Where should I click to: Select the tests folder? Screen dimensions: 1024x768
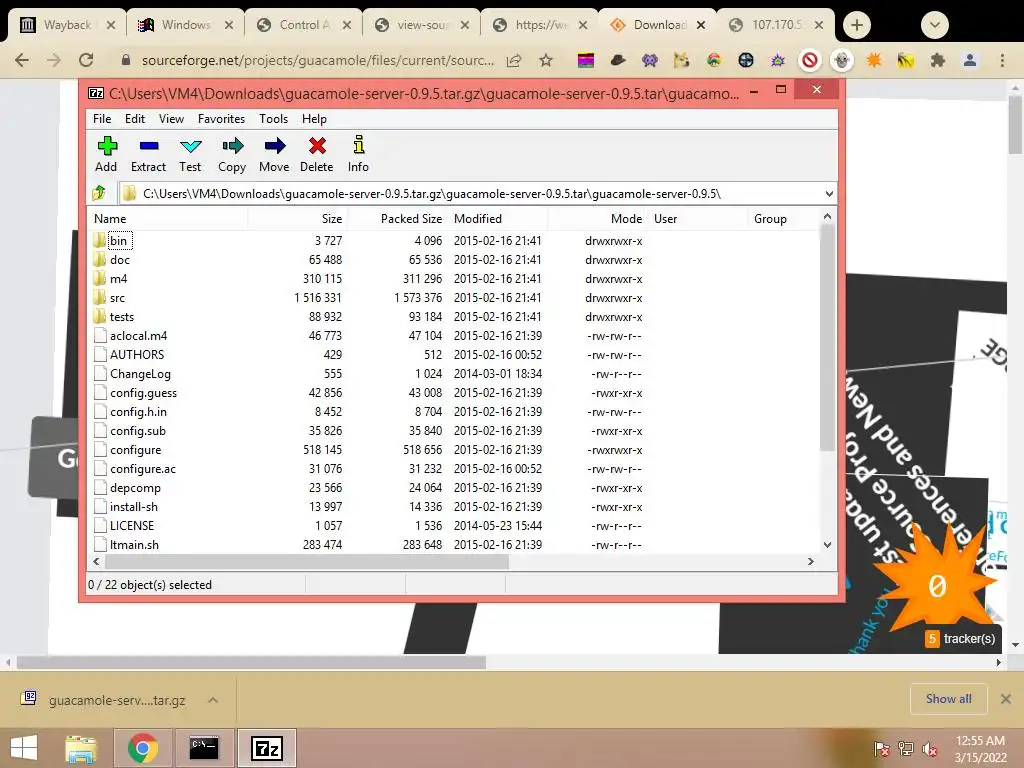(x=121, y=317)
